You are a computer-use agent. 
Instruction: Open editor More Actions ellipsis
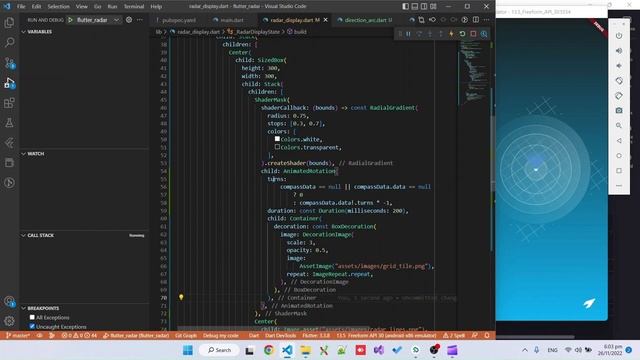tap(487, 20)
